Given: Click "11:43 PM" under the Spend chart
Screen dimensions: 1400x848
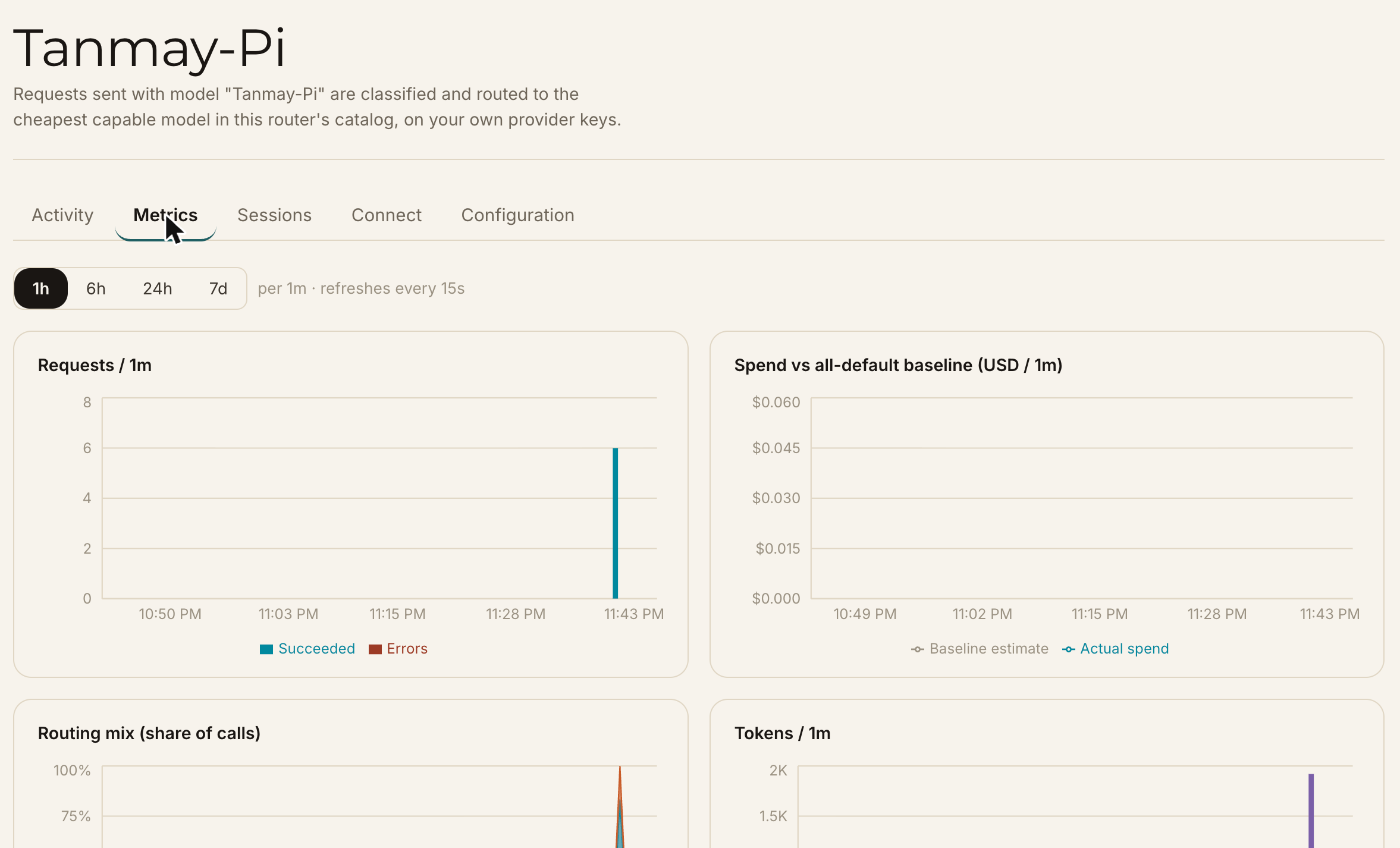Looking at the screenshot, I should 1330,614.
